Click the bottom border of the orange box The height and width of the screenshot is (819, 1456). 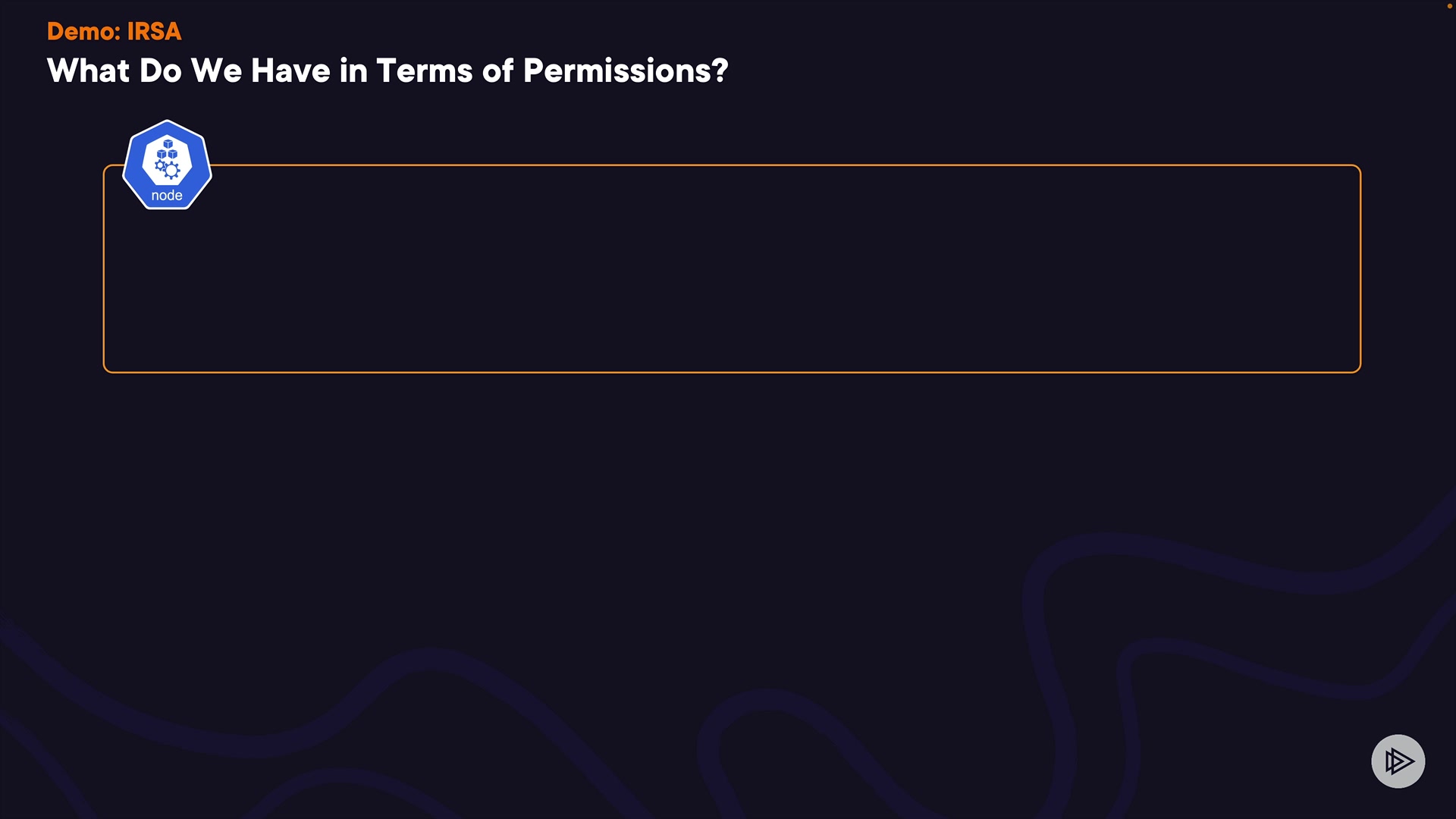[732, 372]
